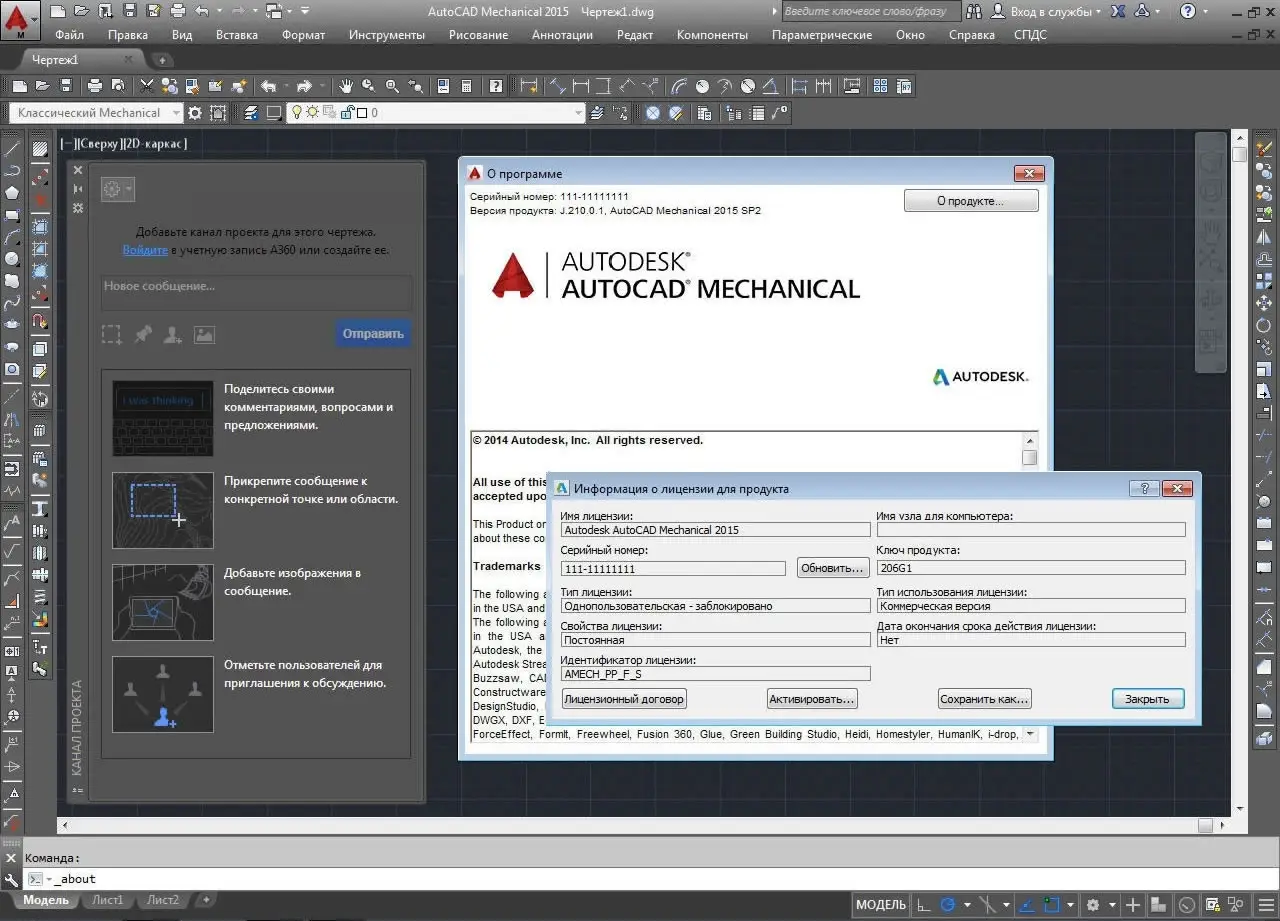Click the Autodesk Exchange X icon in title bar

[1117, 12]
